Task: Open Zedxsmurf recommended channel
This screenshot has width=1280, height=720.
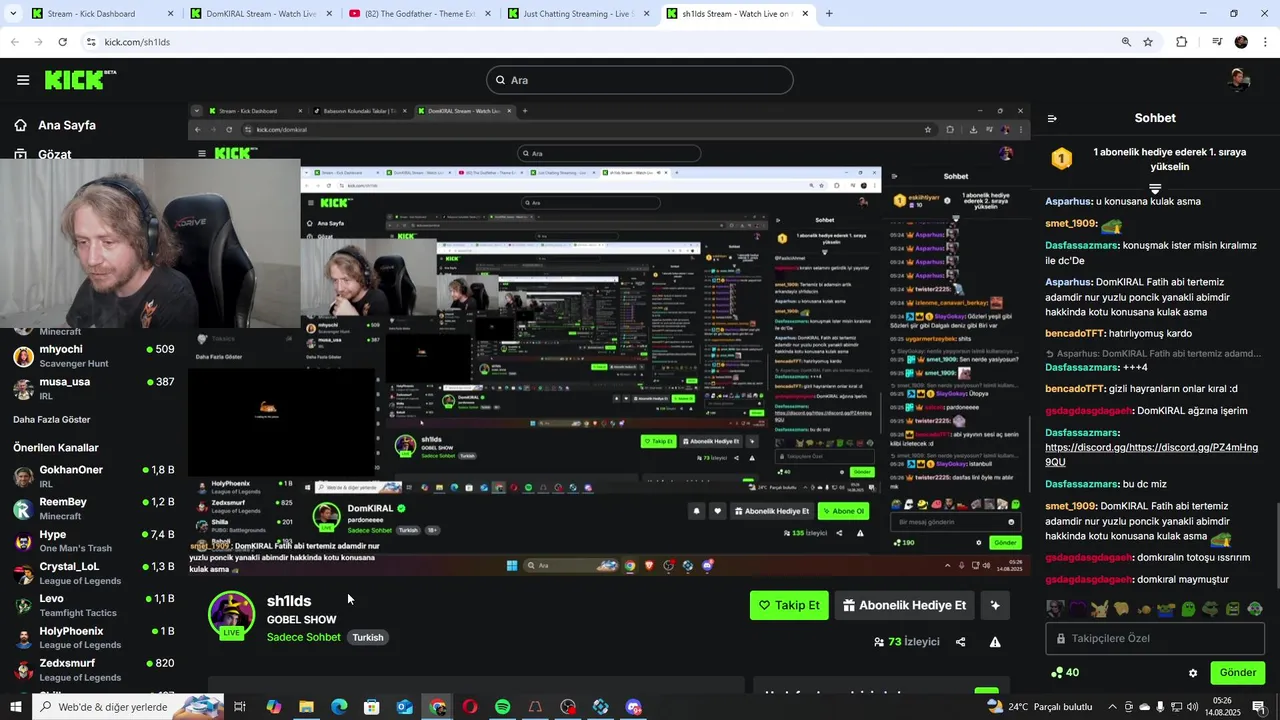Action: (x=92, y=670)
